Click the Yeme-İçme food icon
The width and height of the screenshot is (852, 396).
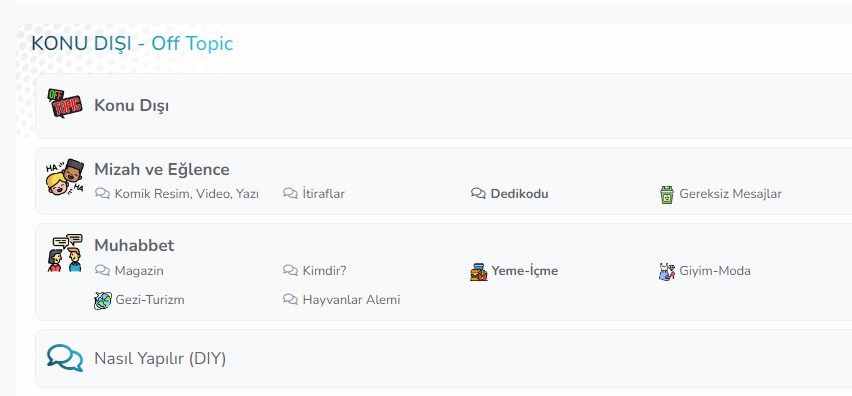479,271
